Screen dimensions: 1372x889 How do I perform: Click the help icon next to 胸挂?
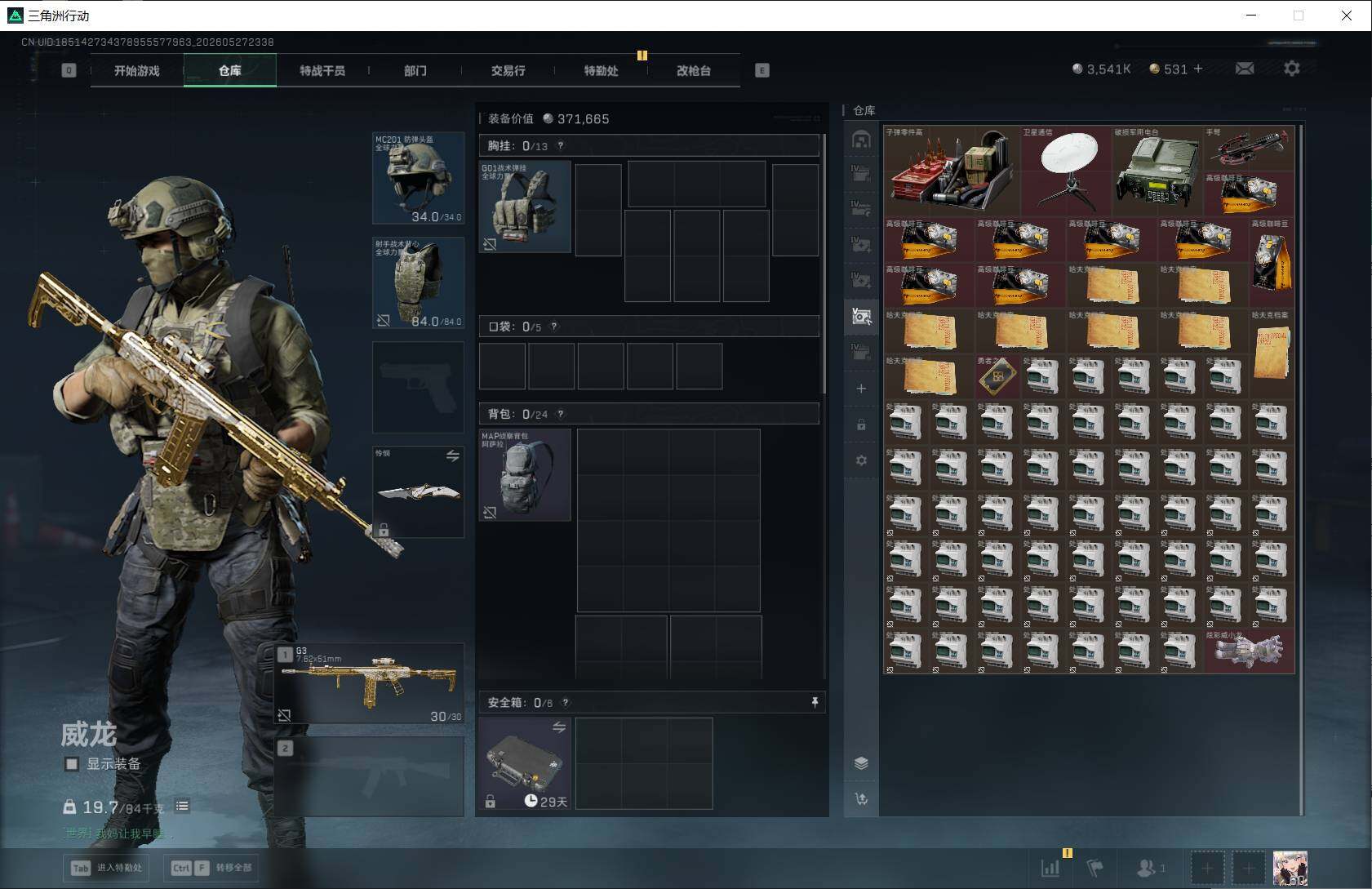coord(560,146)
